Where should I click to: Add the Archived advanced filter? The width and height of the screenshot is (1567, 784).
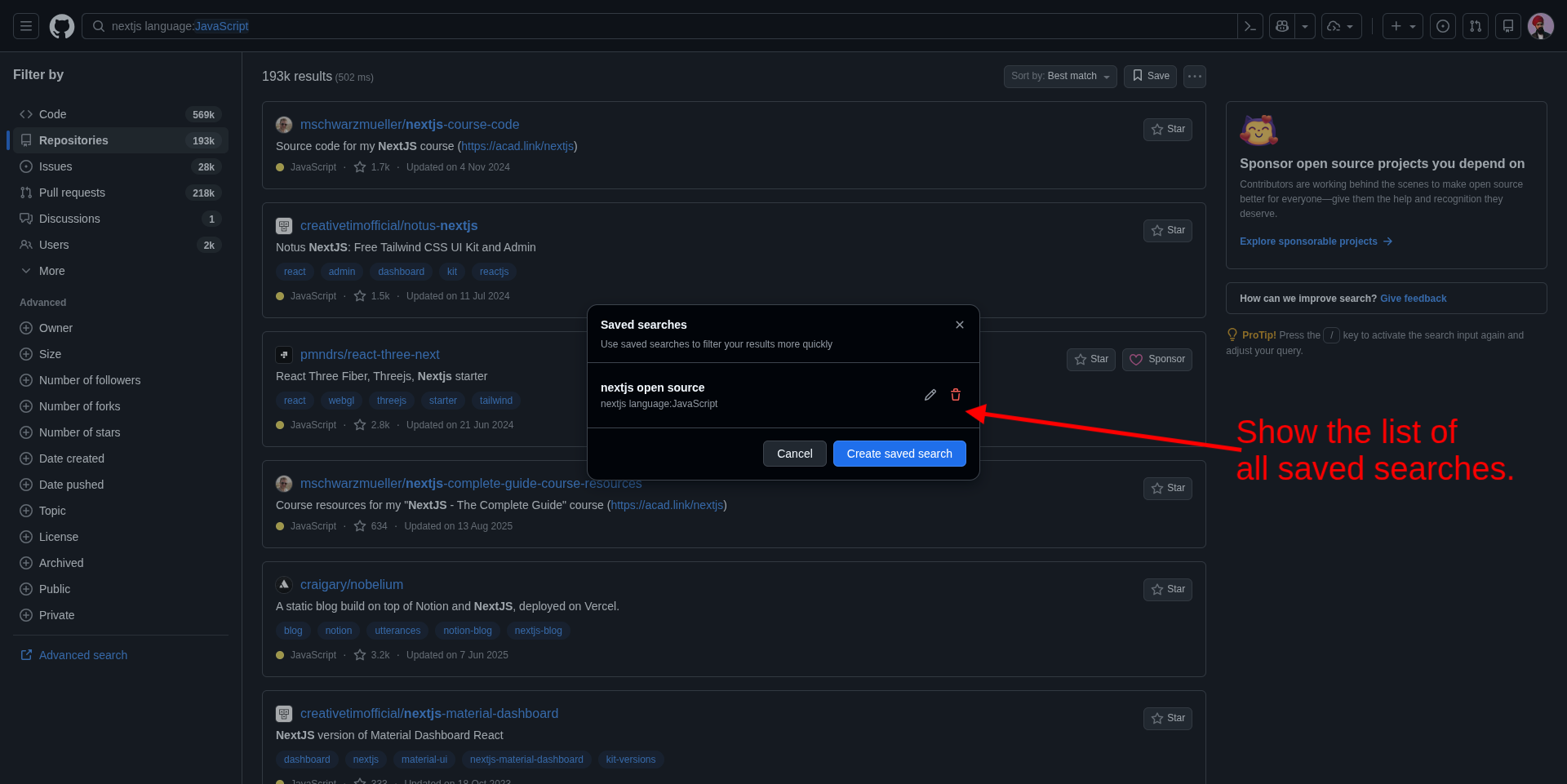coord(121,563)
